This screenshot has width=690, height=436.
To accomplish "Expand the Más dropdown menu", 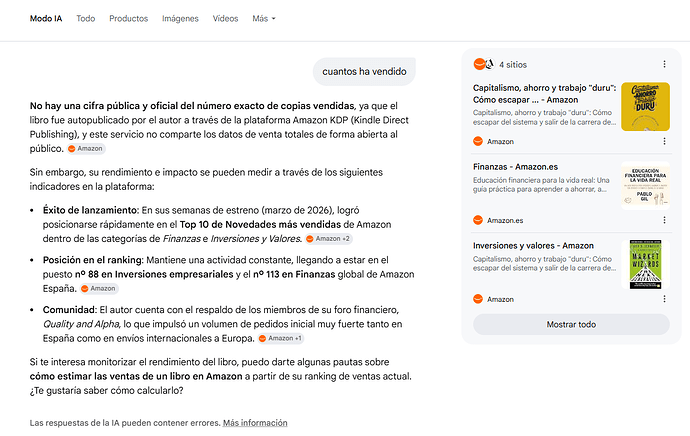I will (x=264, y=18).
